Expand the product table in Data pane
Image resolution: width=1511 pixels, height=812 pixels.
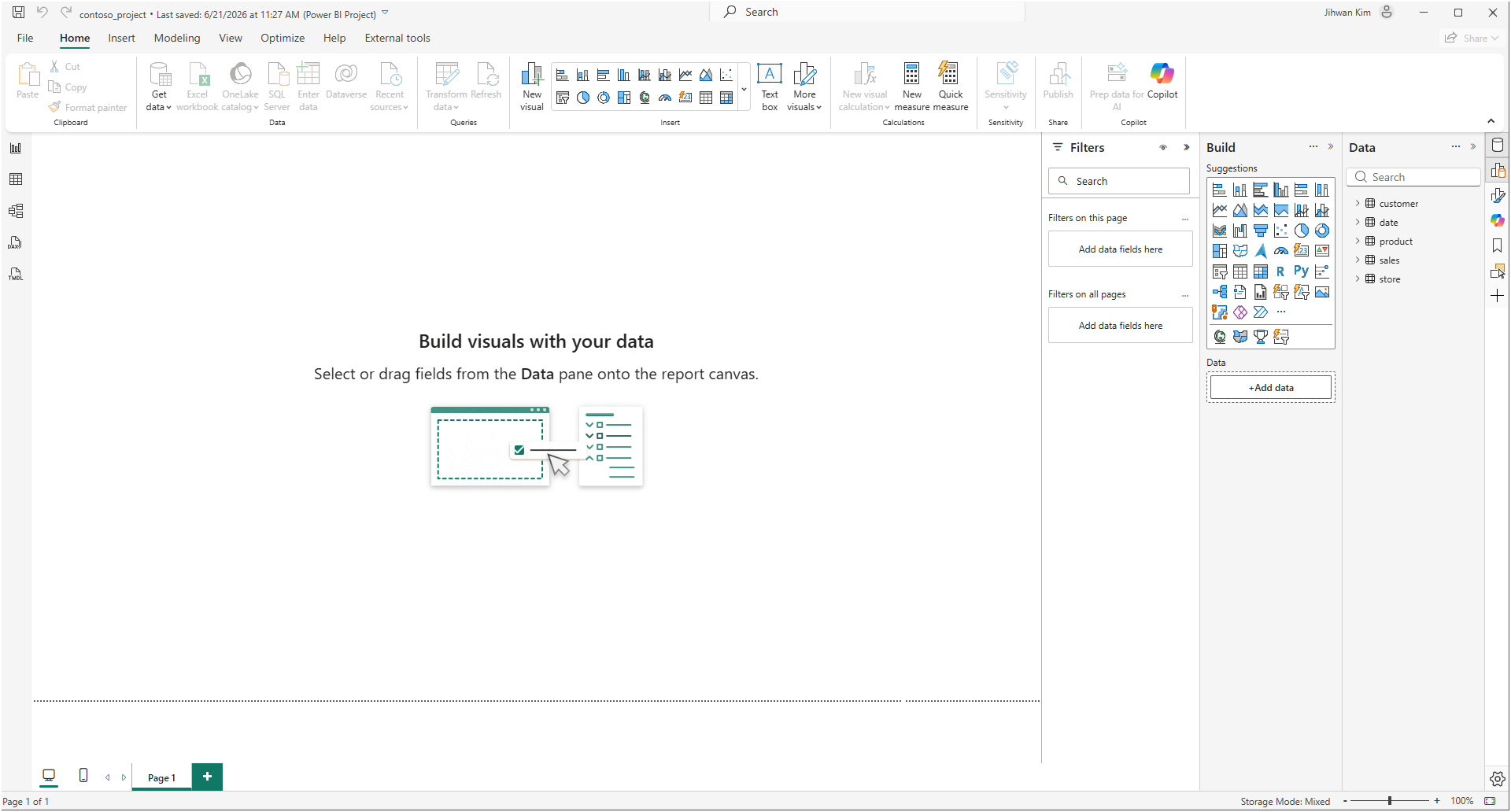[1358, 242]
